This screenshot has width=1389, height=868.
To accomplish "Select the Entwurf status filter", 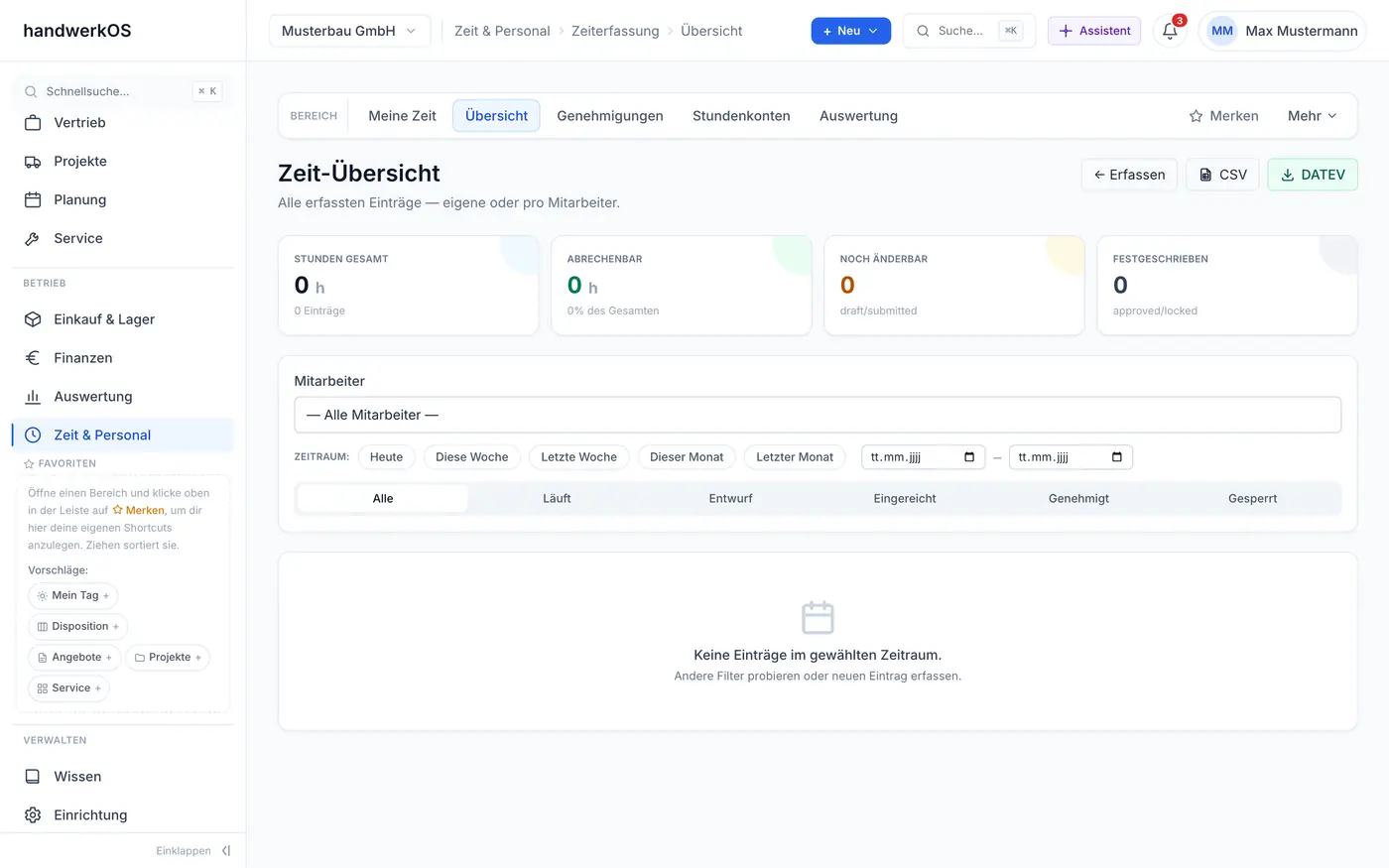I will [731, 499].
